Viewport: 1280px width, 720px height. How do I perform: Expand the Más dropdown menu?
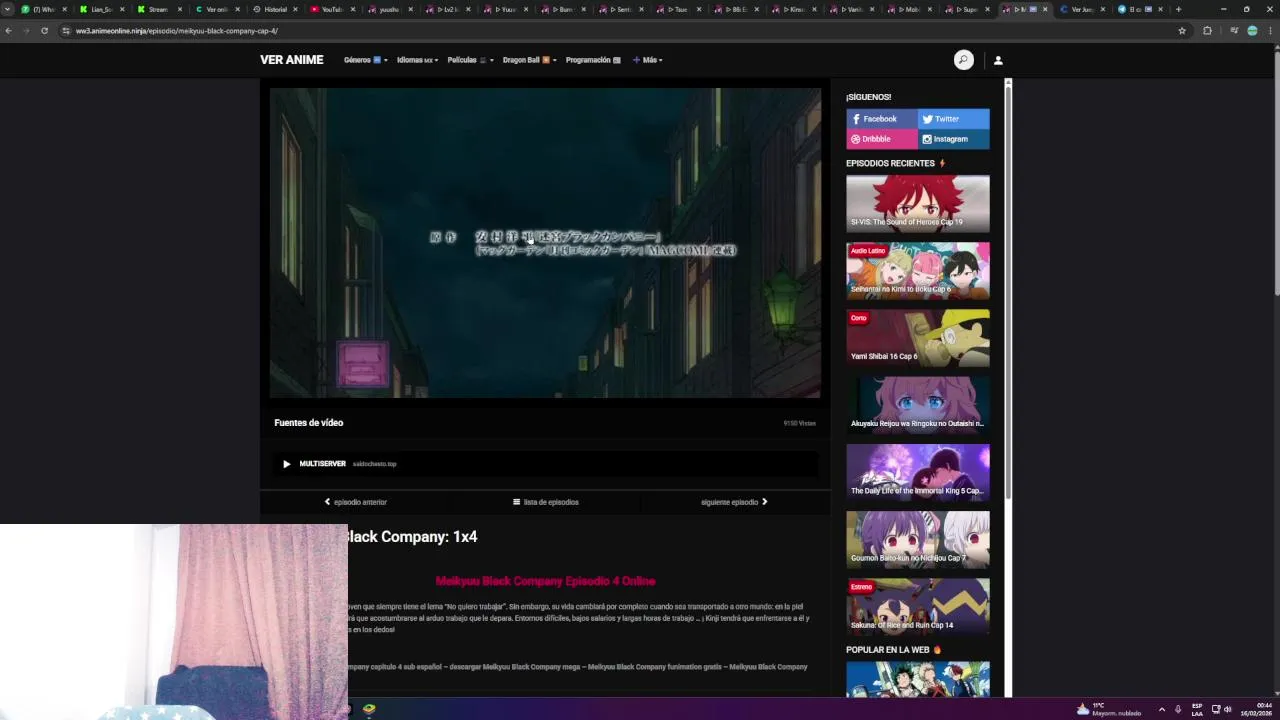point(648,60)
